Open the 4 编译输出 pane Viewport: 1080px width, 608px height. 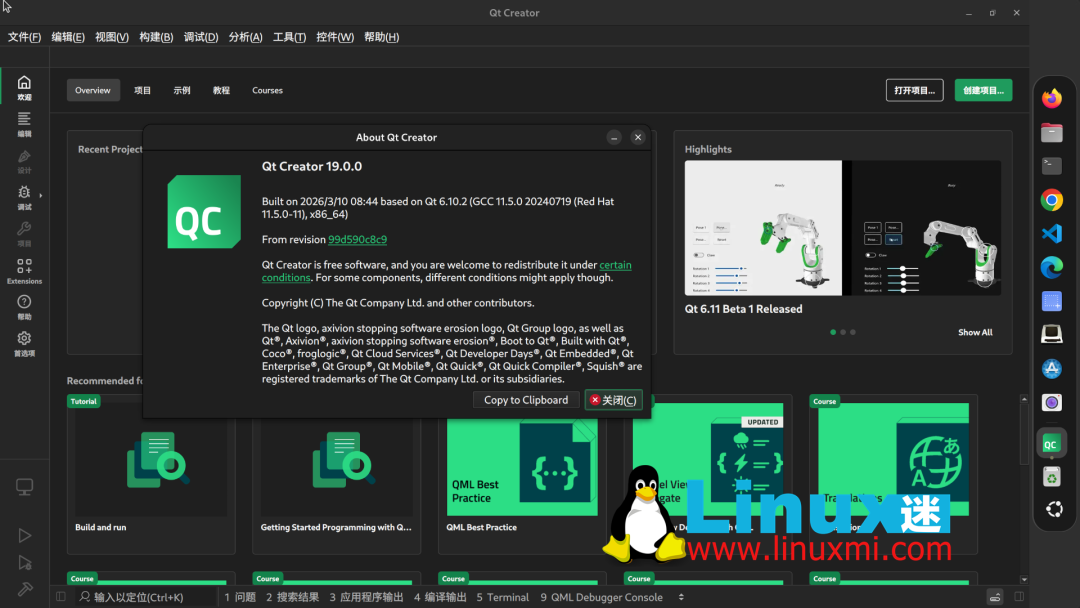(x=440, y=597)
